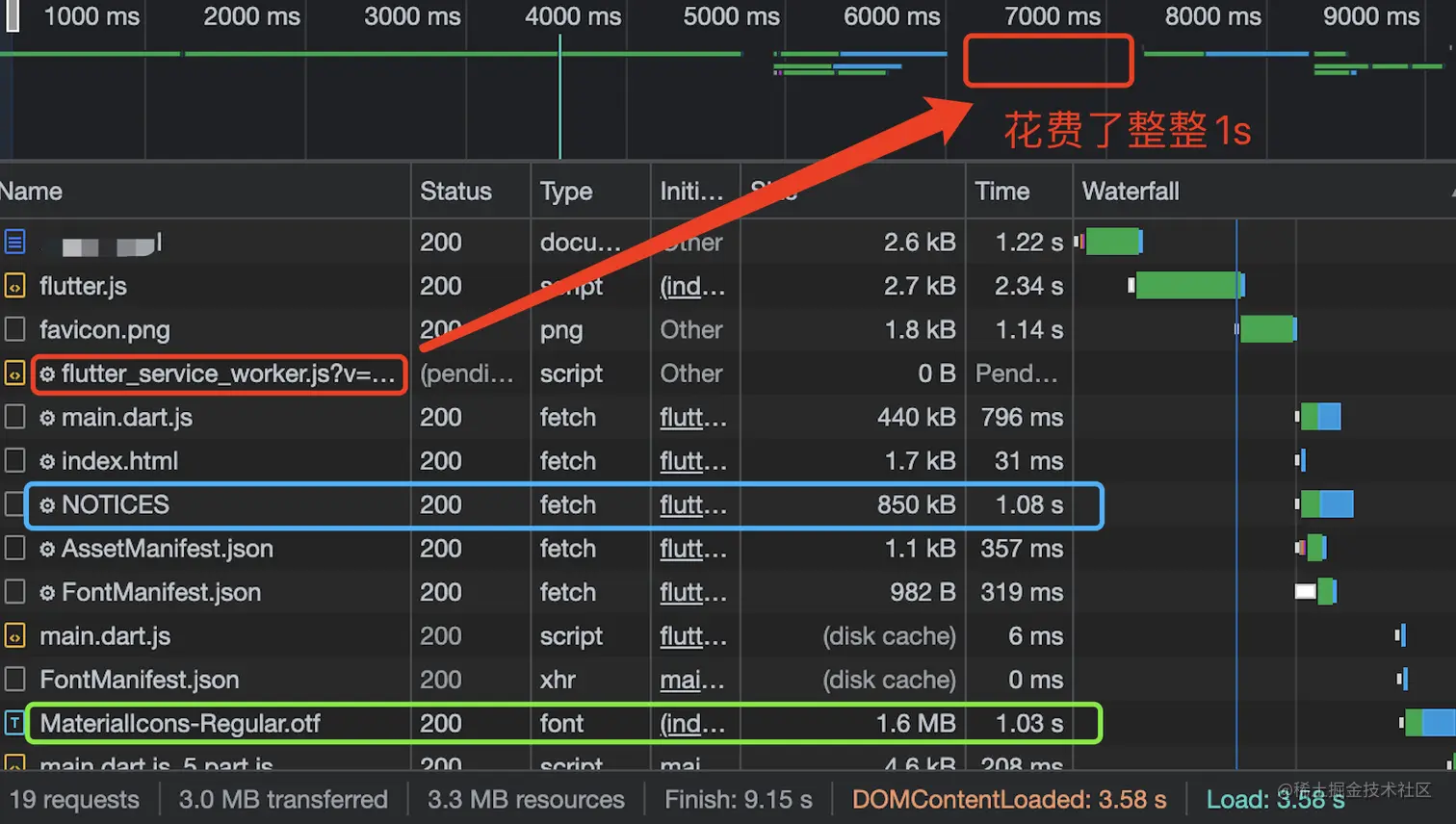Click the script icon beside main.dart.js script row
Viewport: 1456px width, 824px height.
(x=14, y=636)
